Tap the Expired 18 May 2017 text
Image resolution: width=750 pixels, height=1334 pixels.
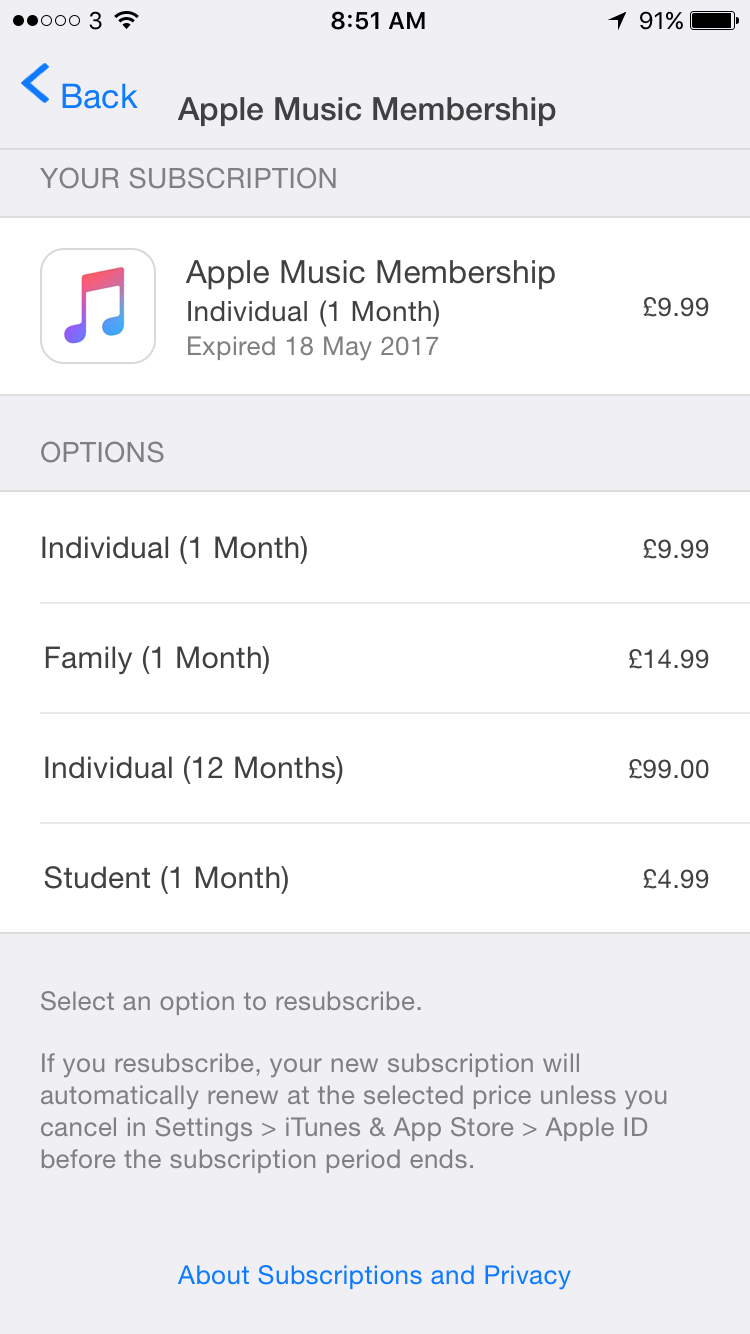pos(312,347)
